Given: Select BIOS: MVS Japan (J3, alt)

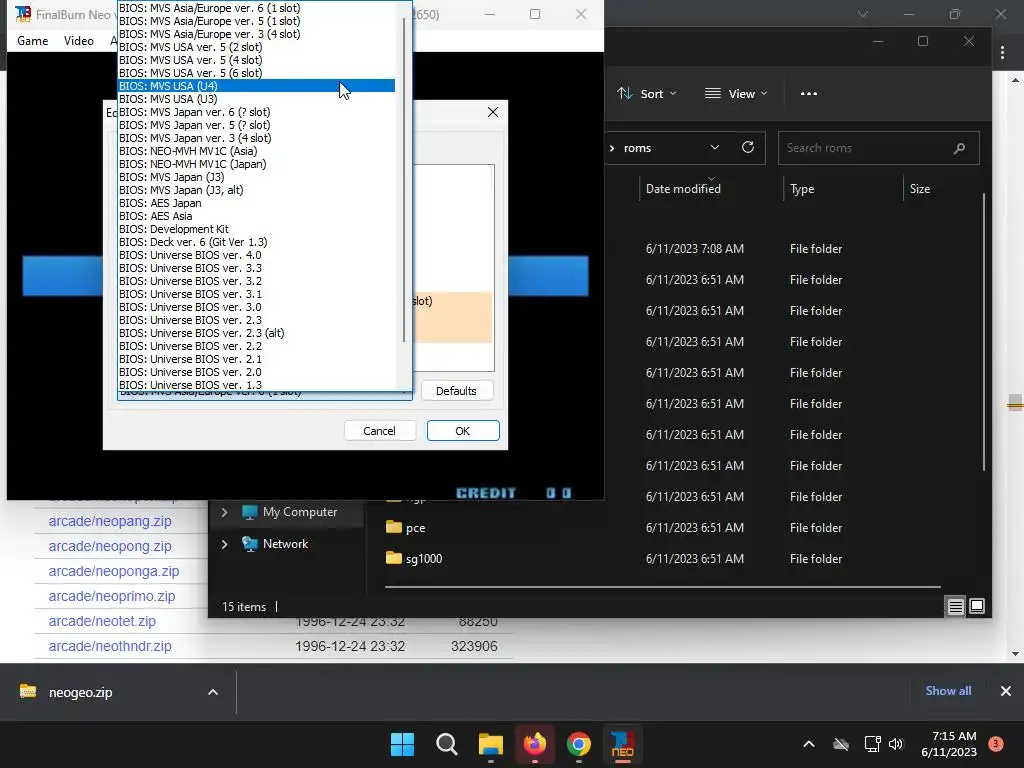Looking at the screenshot, I should pyautogui.click(x=256, y=190).
